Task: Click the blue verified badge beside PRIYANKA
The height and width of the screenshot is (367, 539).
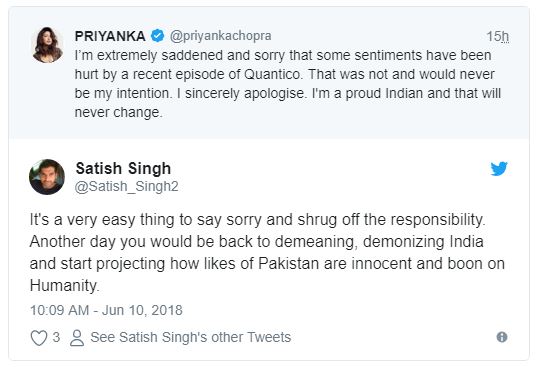Action: 157,36
